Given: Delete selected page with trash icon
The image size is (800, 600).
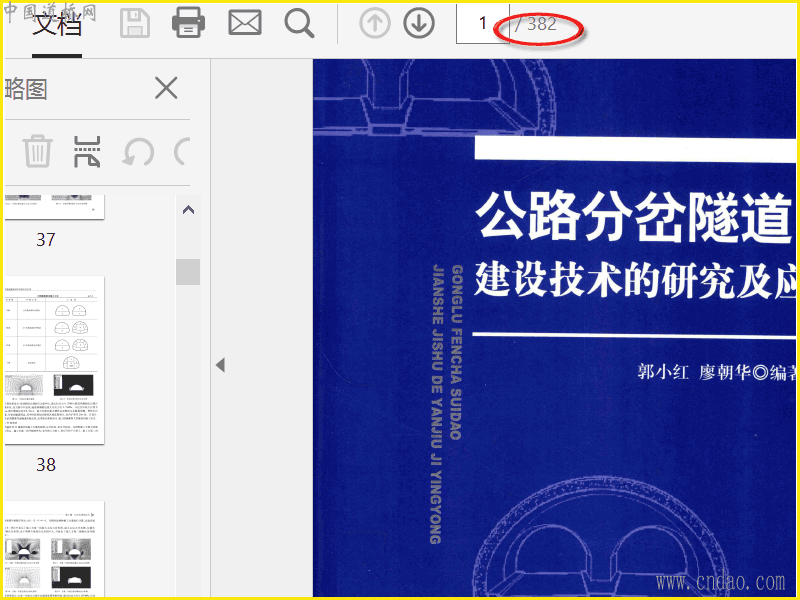Looking at the screenshot, I should point(38,151).
